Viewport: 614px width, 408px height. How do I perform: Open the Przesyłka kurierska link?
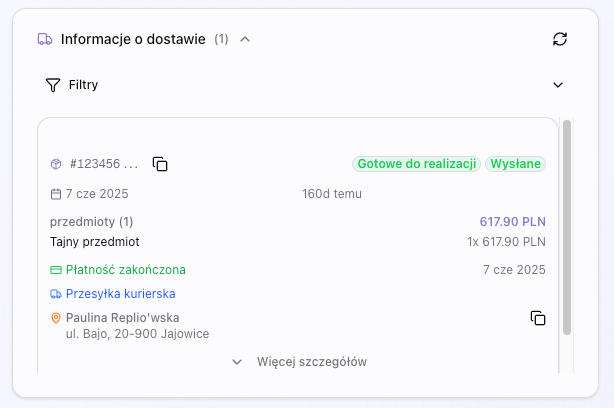pyautogui.click(x=120, y=294)
